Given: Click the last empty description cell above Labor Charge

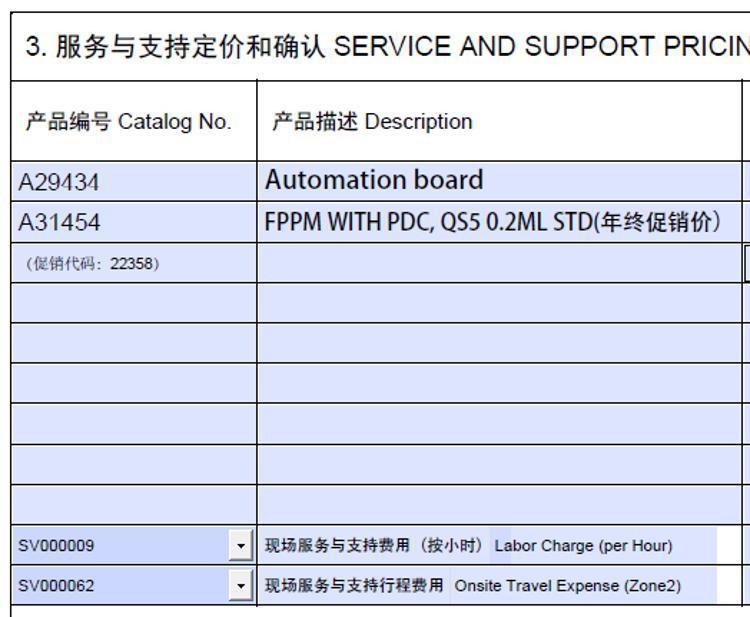Looking at the screenshot, I should (x=499, y=505).
